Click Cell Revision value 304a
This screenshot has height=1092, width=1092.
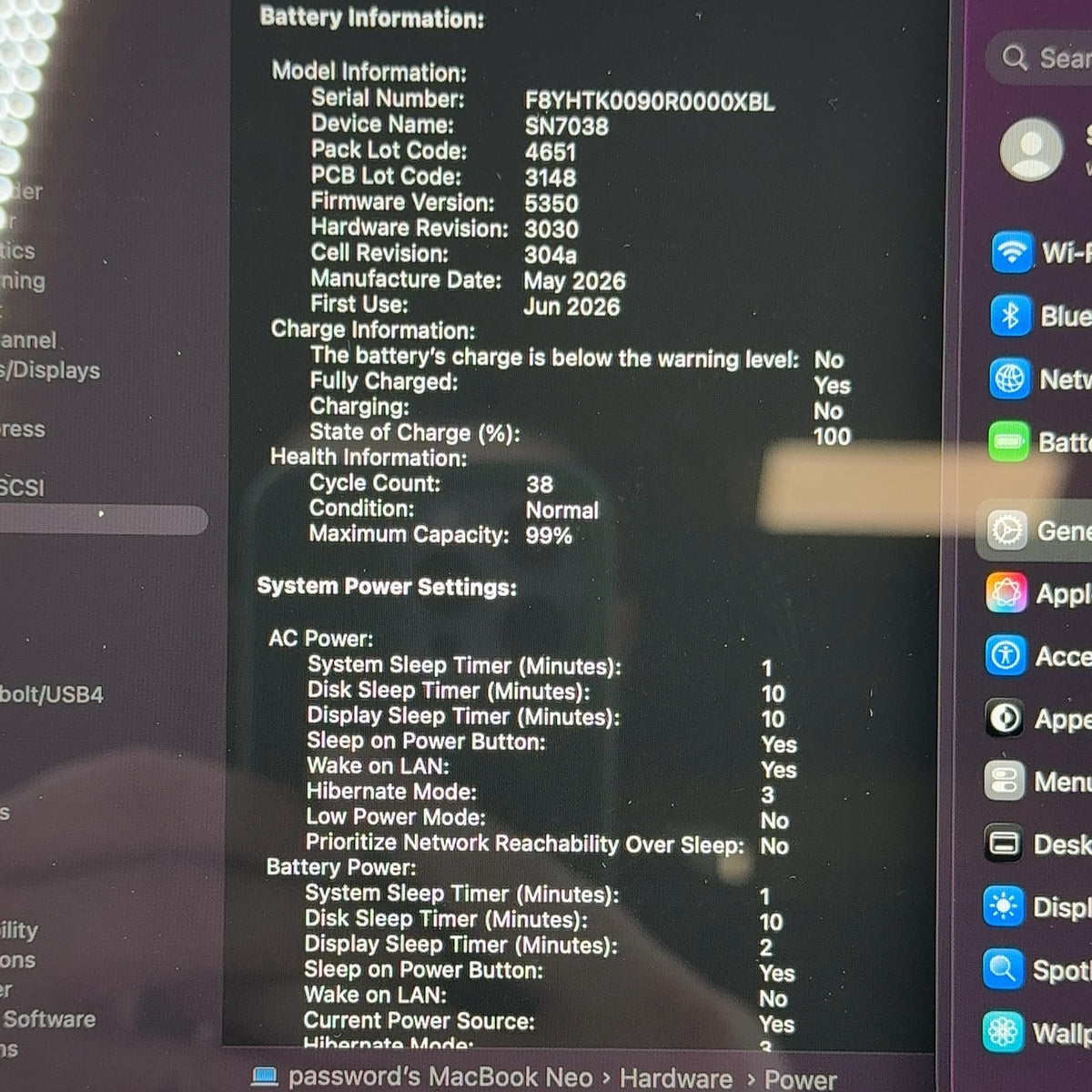pyautogui.click(x=551, y=255)
